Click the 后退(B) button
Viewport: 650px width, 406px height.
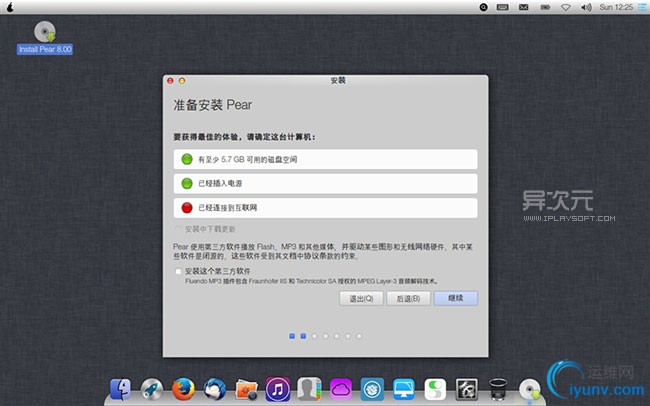[x=408, y=298]
